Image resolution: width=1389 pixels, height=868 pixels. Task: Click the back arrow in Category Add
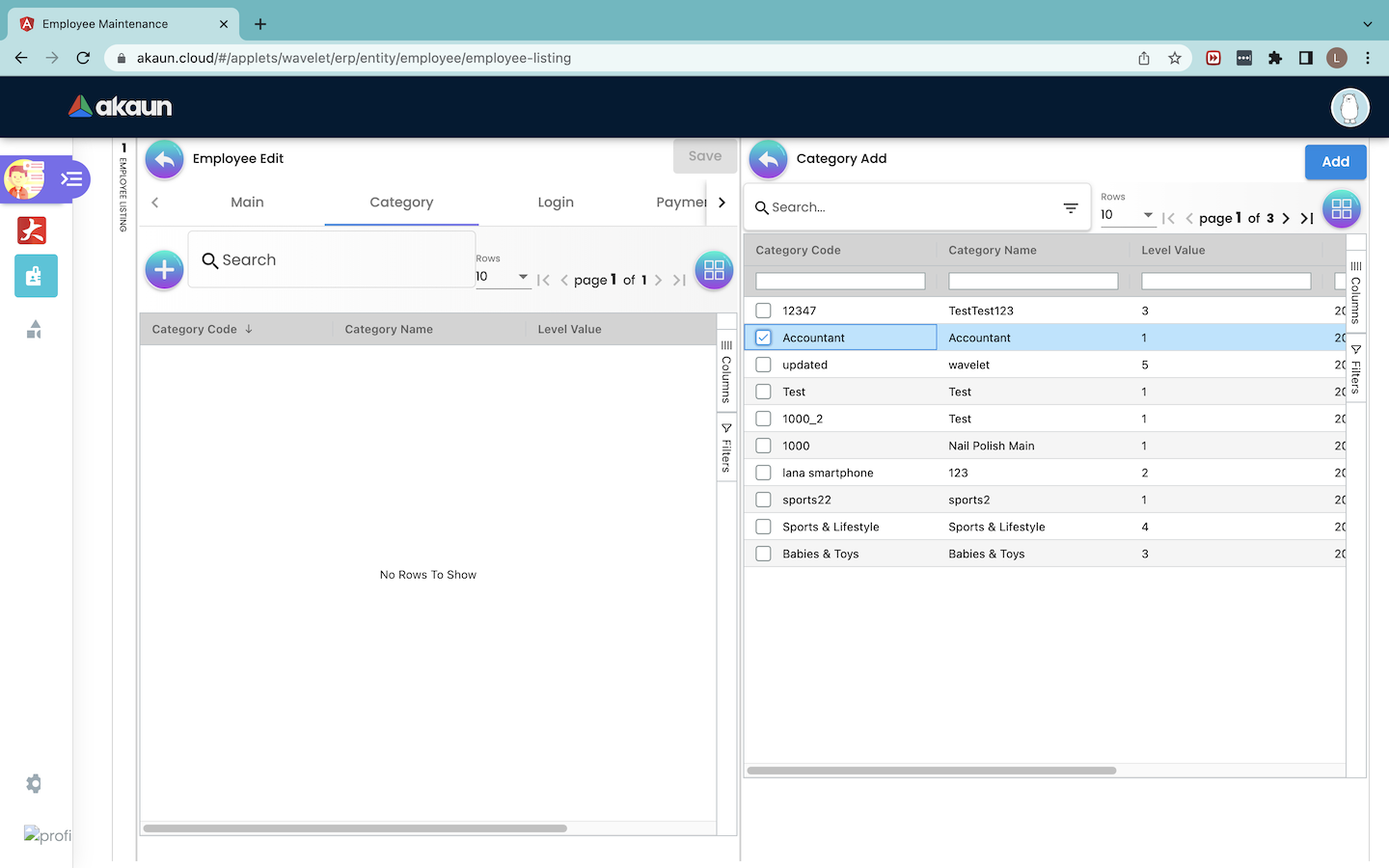pos(769,160)
